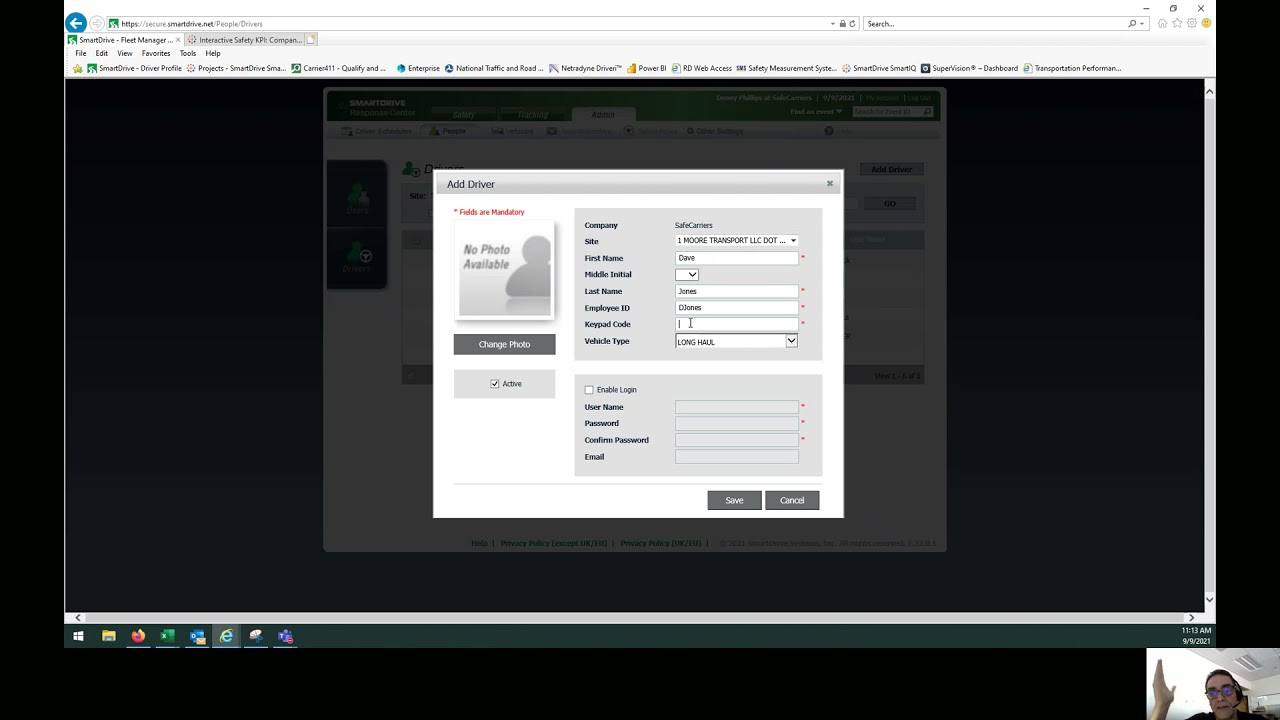Click the browser address bar URL
The height and width of the screenshot is (720, 1280).
(x=191, y=23)
